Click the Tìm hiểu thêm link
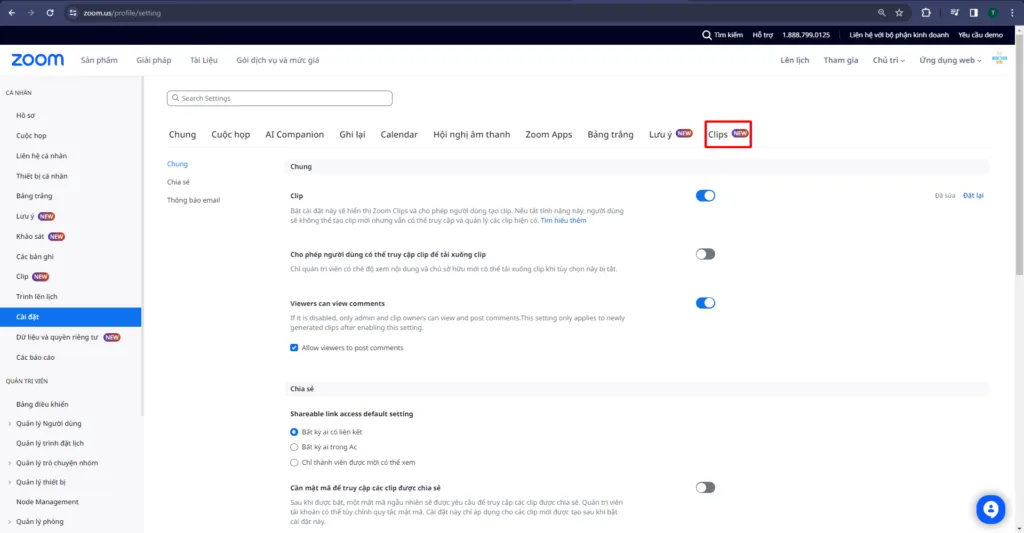1024x533 pixels. point(564,220)
